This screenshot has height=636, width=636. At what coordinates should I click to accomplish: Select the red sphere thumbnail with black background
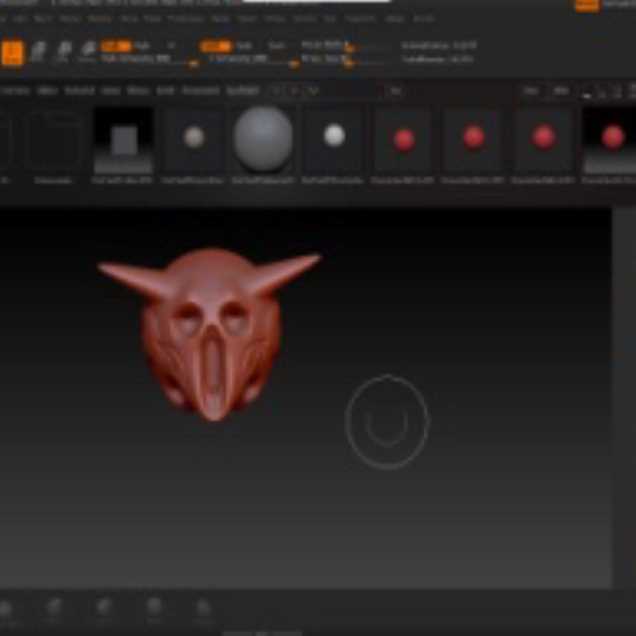coord(610,141)
